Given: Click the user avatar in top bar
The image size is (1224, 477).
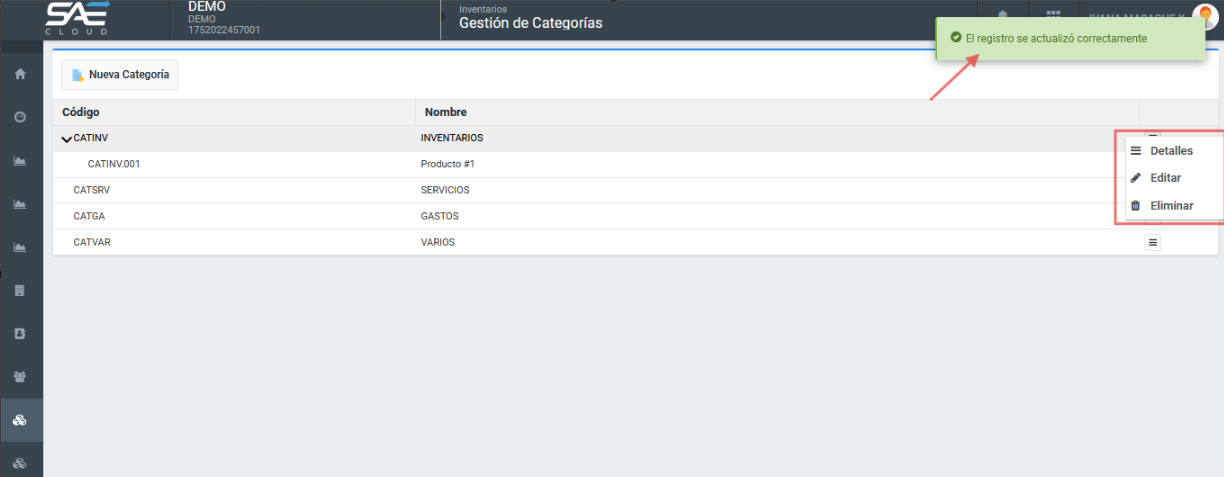Looking at the screenshot, I should click(1204, 17).
